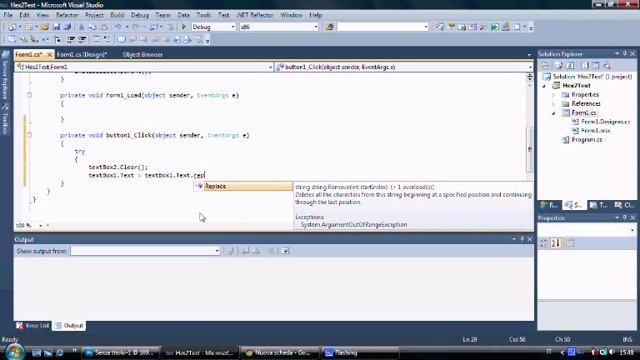The width and height of the screenshot is (640, 360).
Task: Click the Open File folder icon
Action: point(44,27)
